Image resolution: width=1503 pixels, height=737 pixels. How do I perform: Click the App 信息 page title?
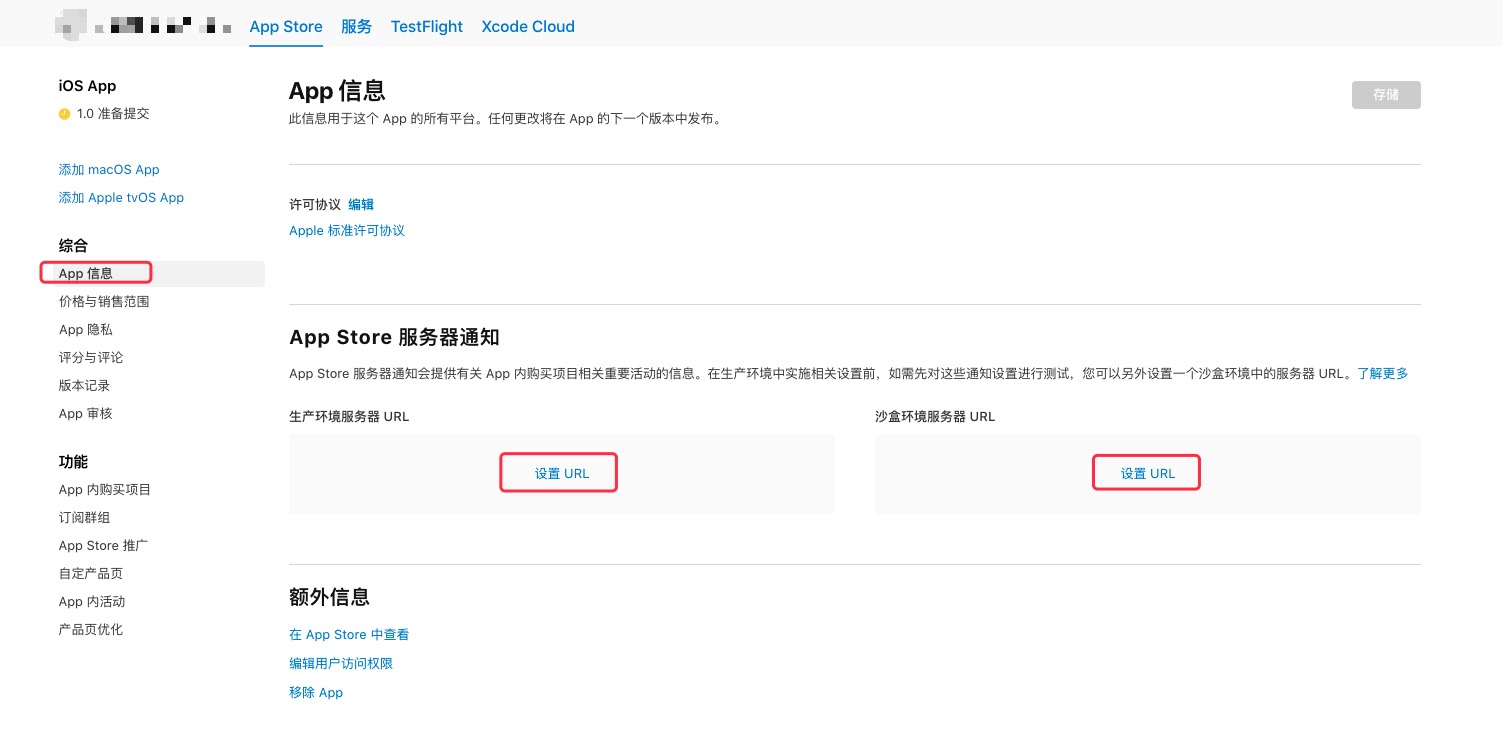pyautogui.click(x=337, y=91)
